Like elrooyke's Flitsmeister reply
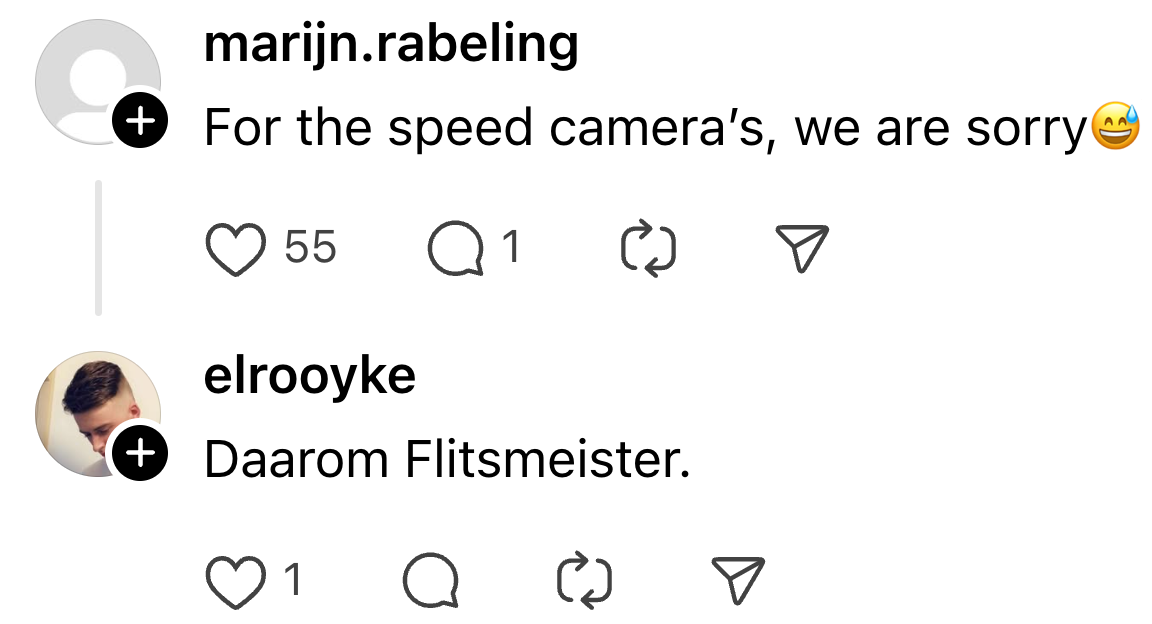Screen dimensions: 1152x624 [233, 582]
